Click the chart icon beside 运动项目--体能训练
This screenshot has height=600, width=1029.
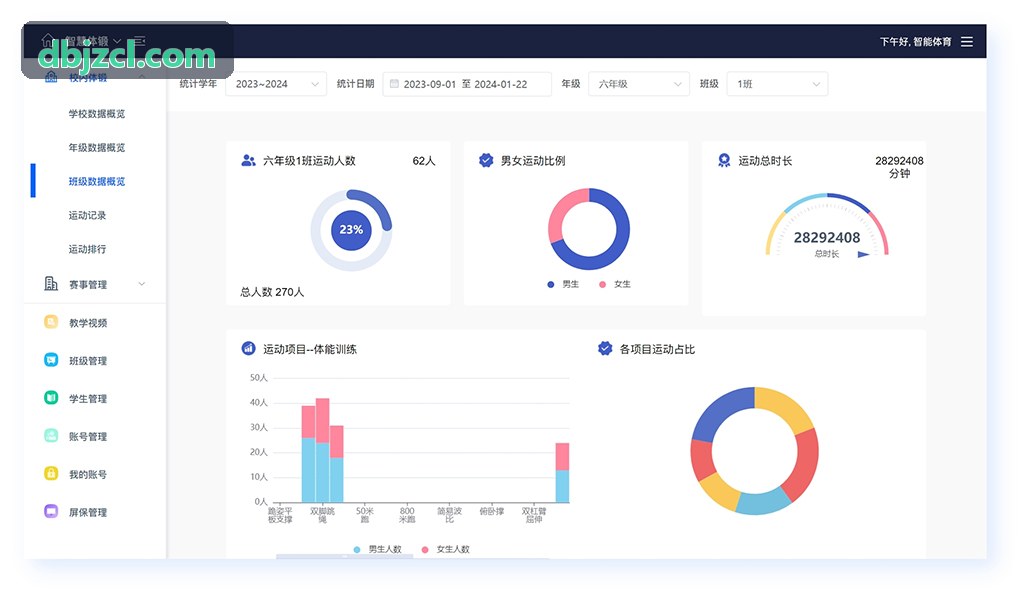pyautogui.click(x=248, y=349)
